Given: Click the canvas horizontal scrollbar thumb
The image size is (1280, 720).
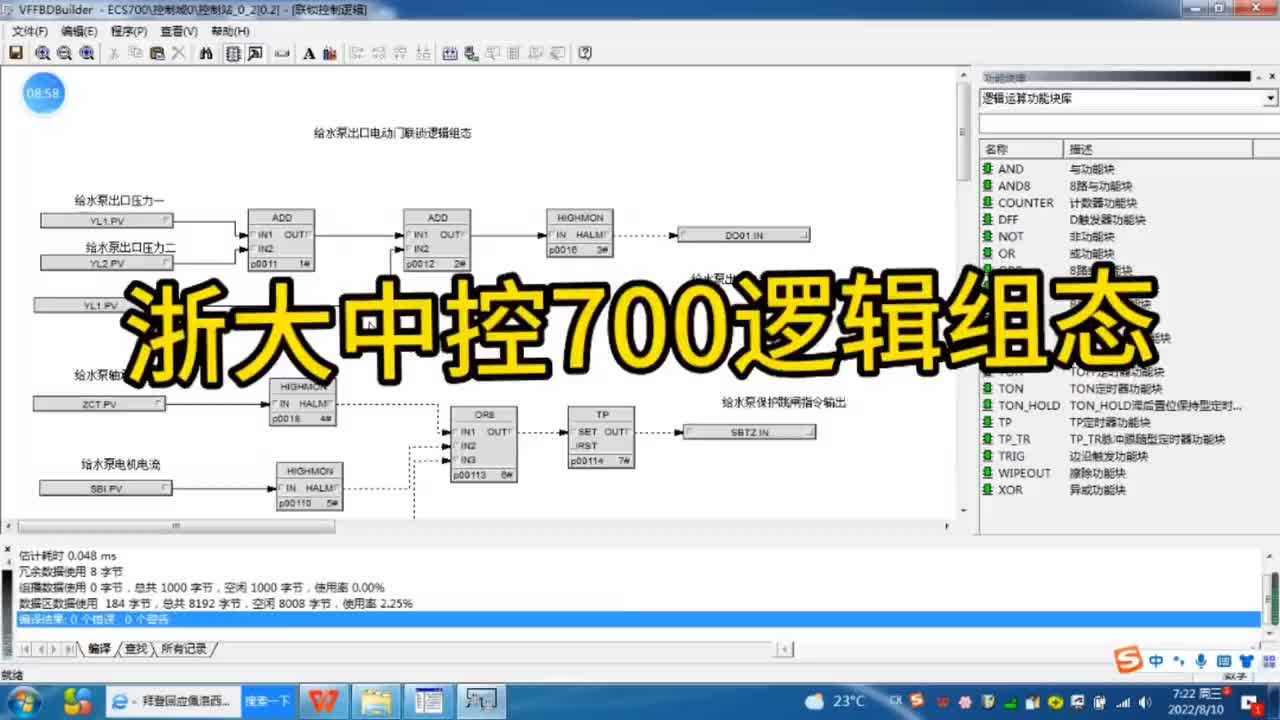Looking at the screenshot, I should (176, 526).
